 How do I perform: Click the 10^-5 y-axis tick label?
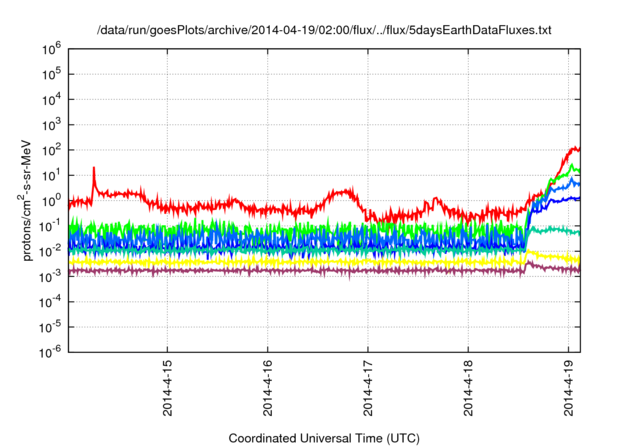pyautogui.click(x=51, y=328)
